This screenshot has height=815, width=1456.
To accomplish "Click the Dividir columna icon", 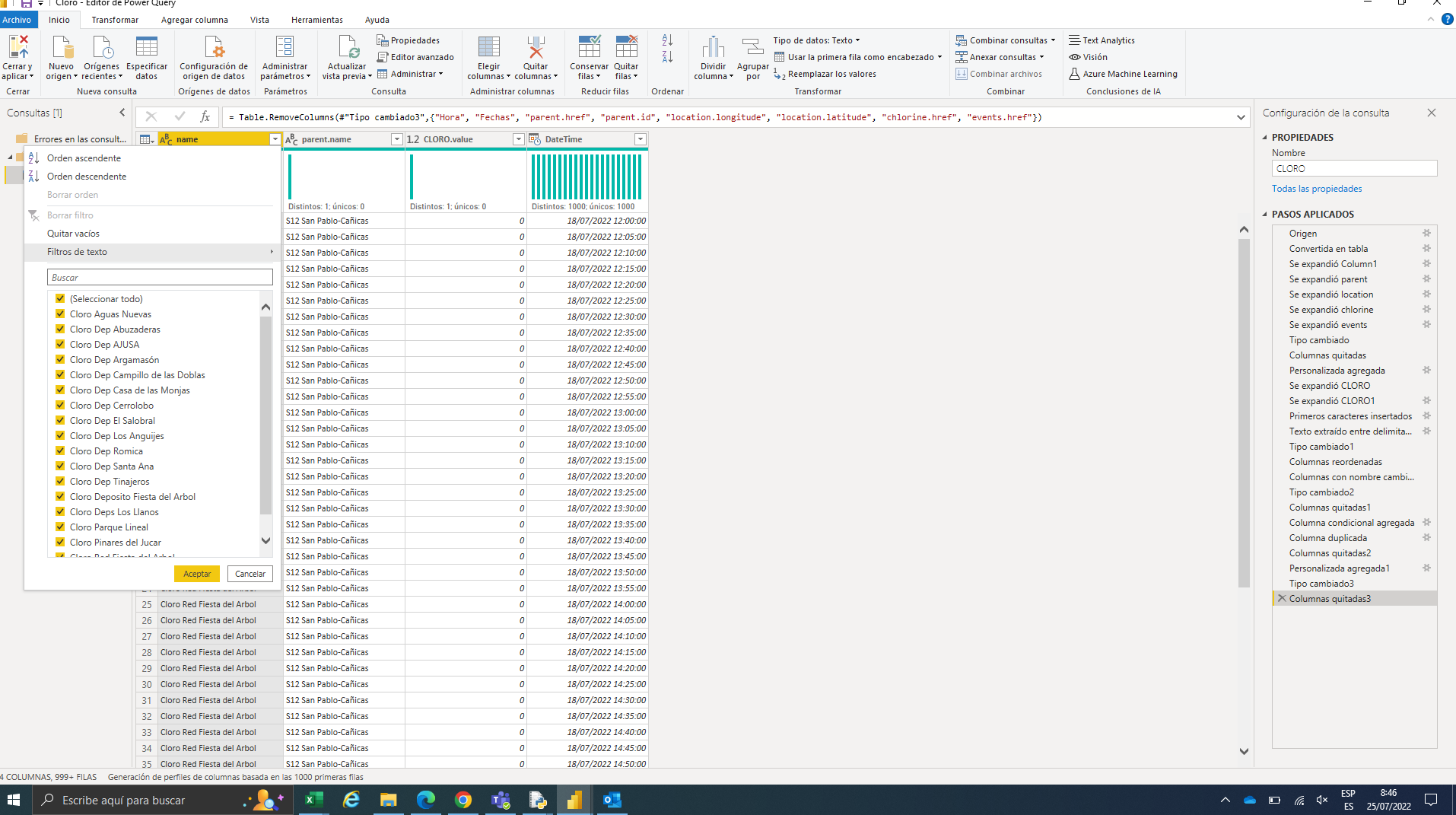I will tap(714, 47).
